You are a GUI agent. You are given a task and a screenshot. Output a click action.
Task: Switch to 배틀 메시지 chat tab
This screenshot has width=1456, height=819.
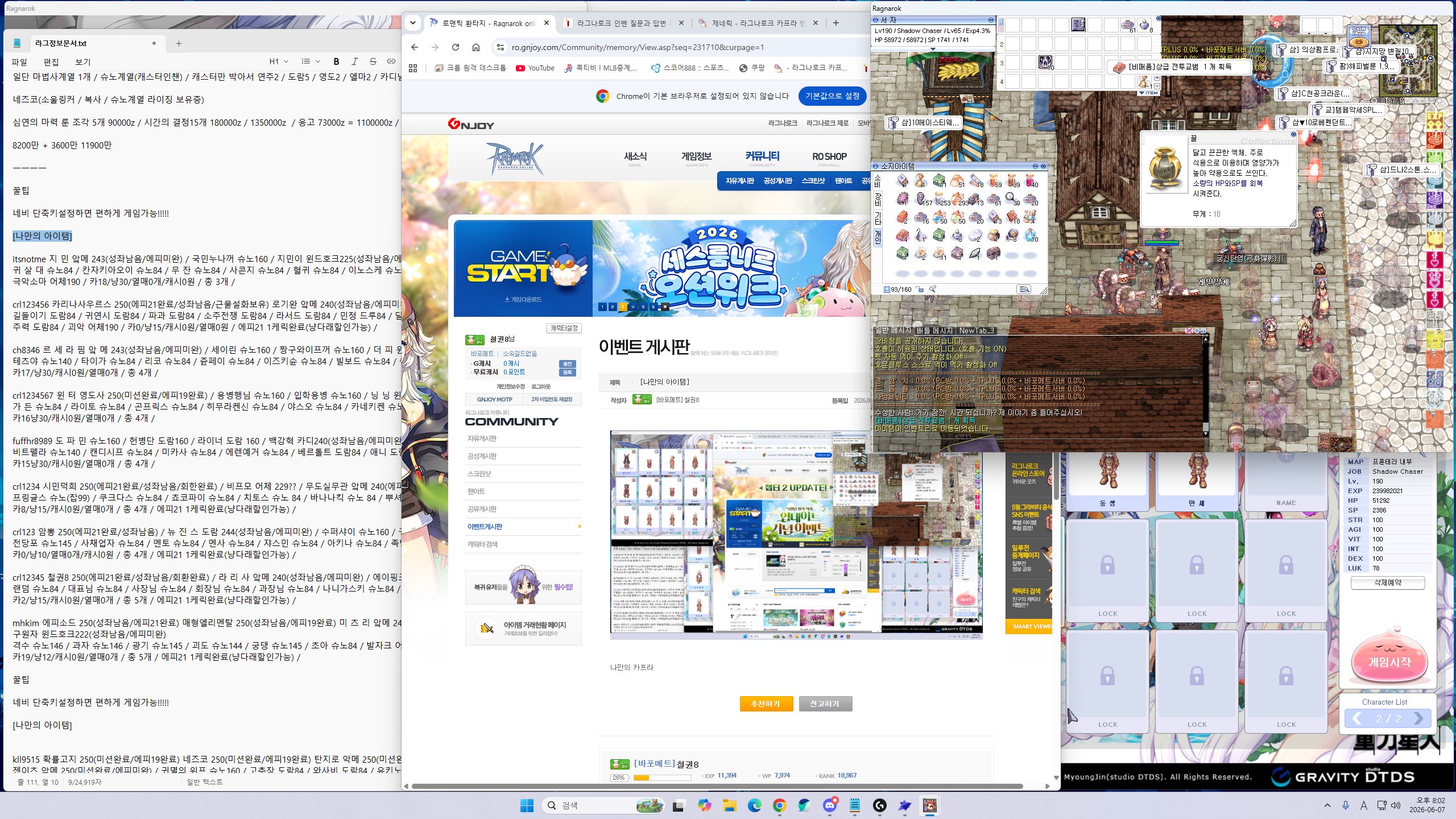click(x=934, y=330)
